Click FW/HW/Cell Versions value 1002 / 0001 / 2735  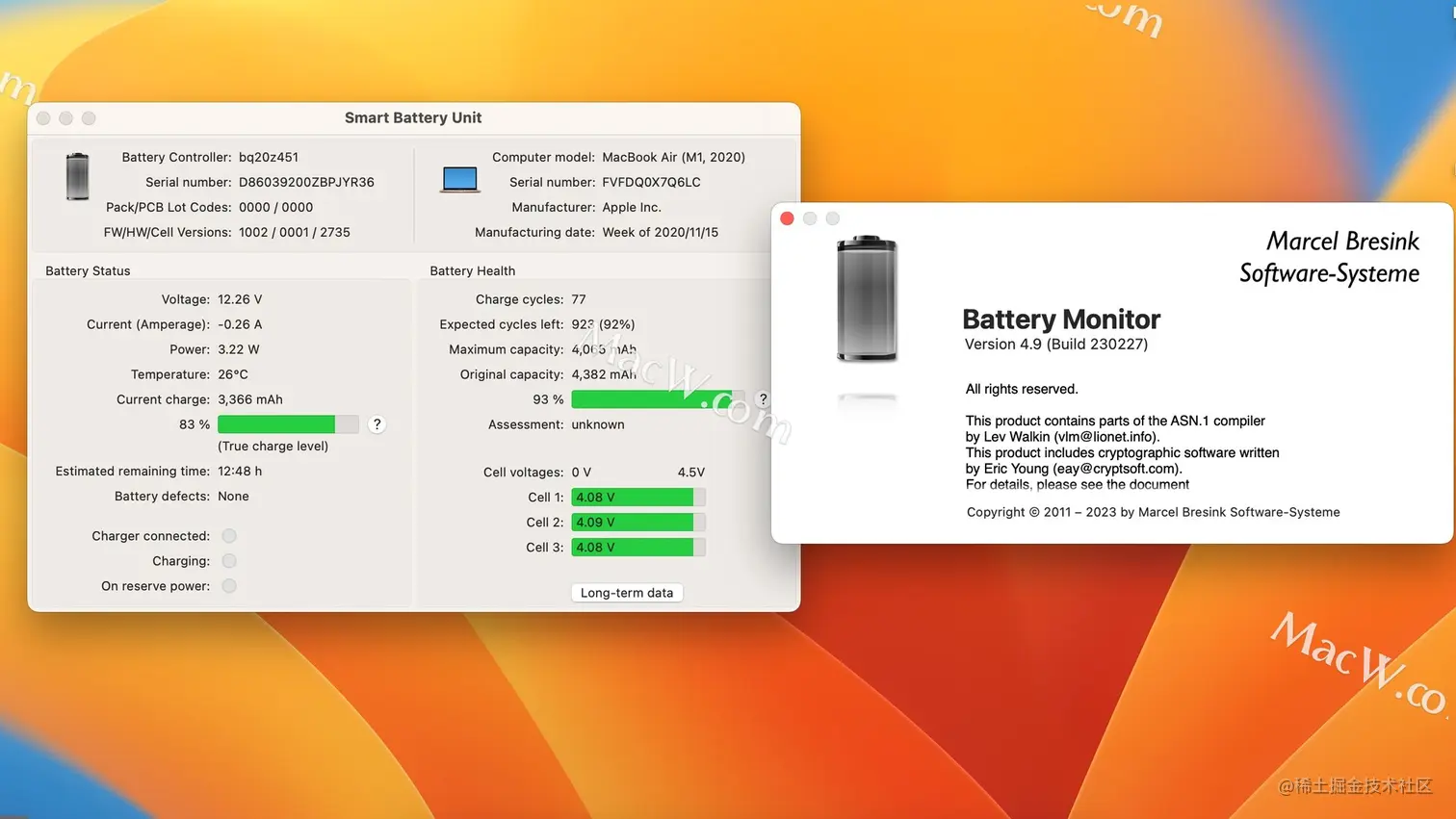tap(295, 232)
